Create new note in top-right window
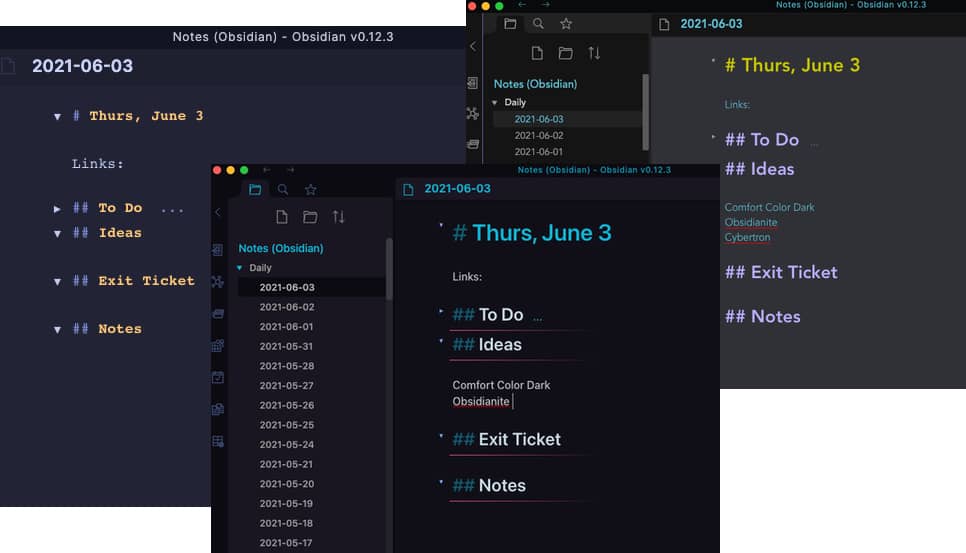Viewport: 966px width, 553px height. click(537, 54)
